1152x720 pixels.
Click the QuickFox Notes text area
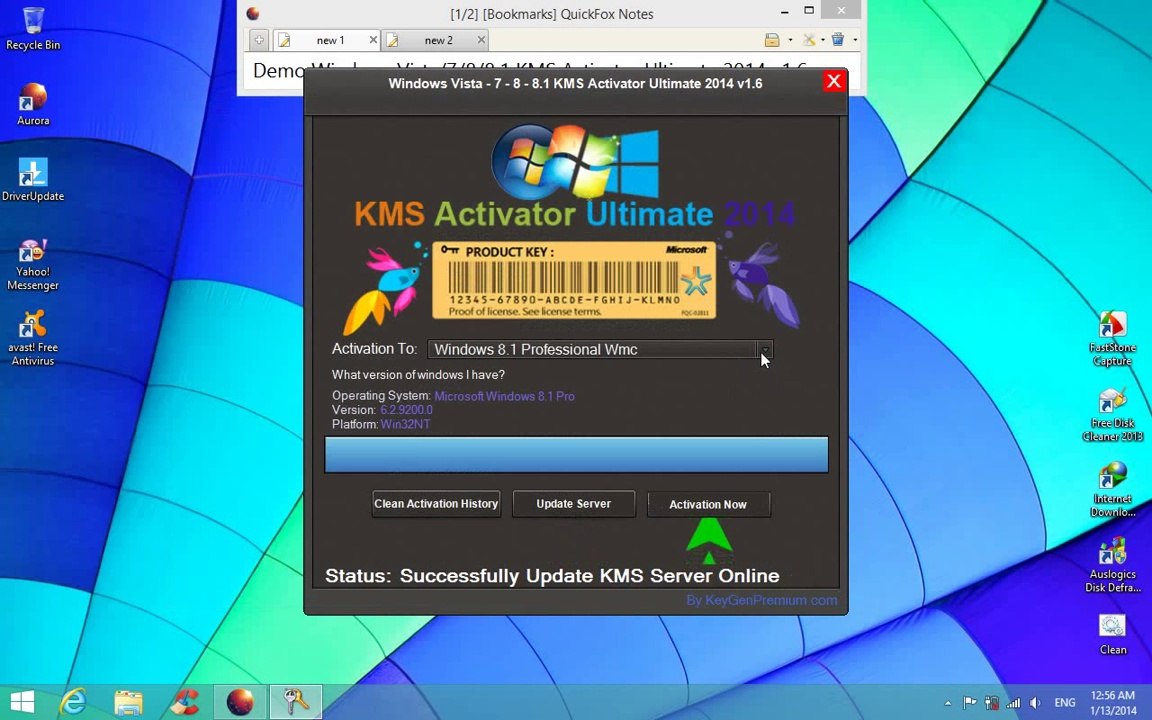click(x=551, y=73)
